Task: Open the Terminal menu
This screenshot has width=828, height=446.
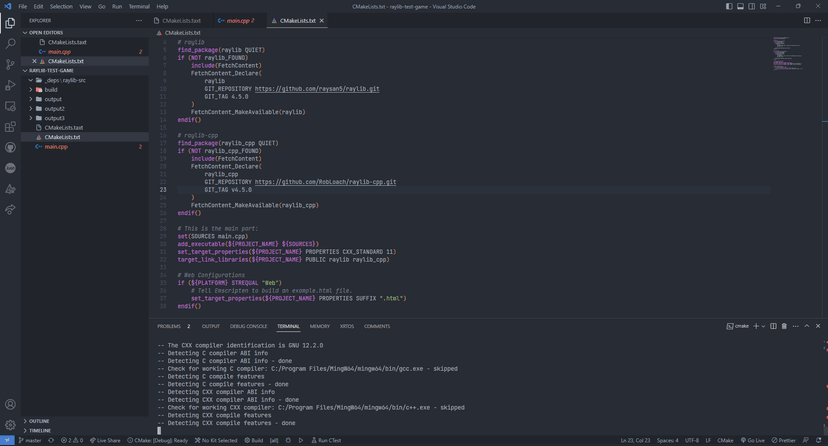Action: coord(139,6)
